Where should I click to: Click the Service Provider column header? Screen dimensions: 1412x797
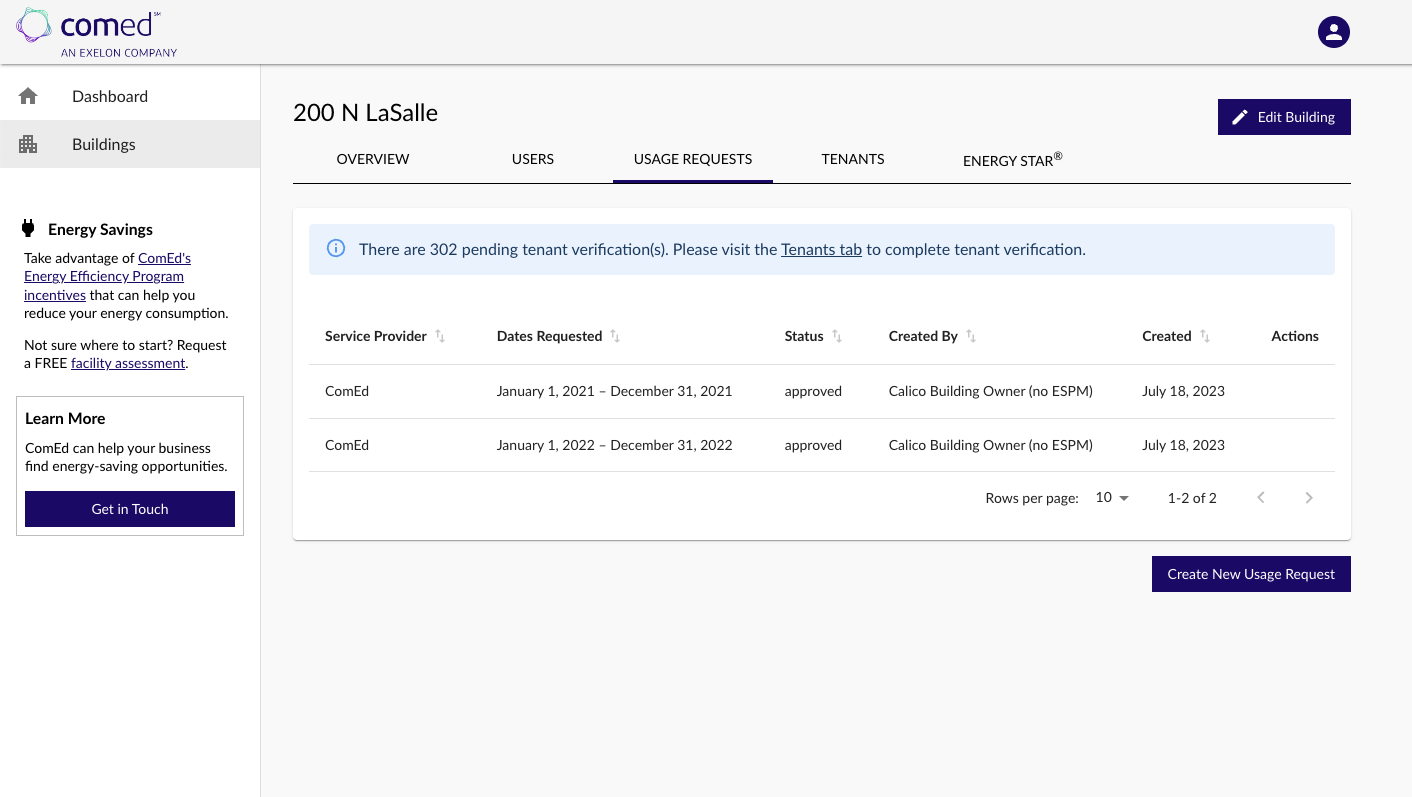point(376,336)
